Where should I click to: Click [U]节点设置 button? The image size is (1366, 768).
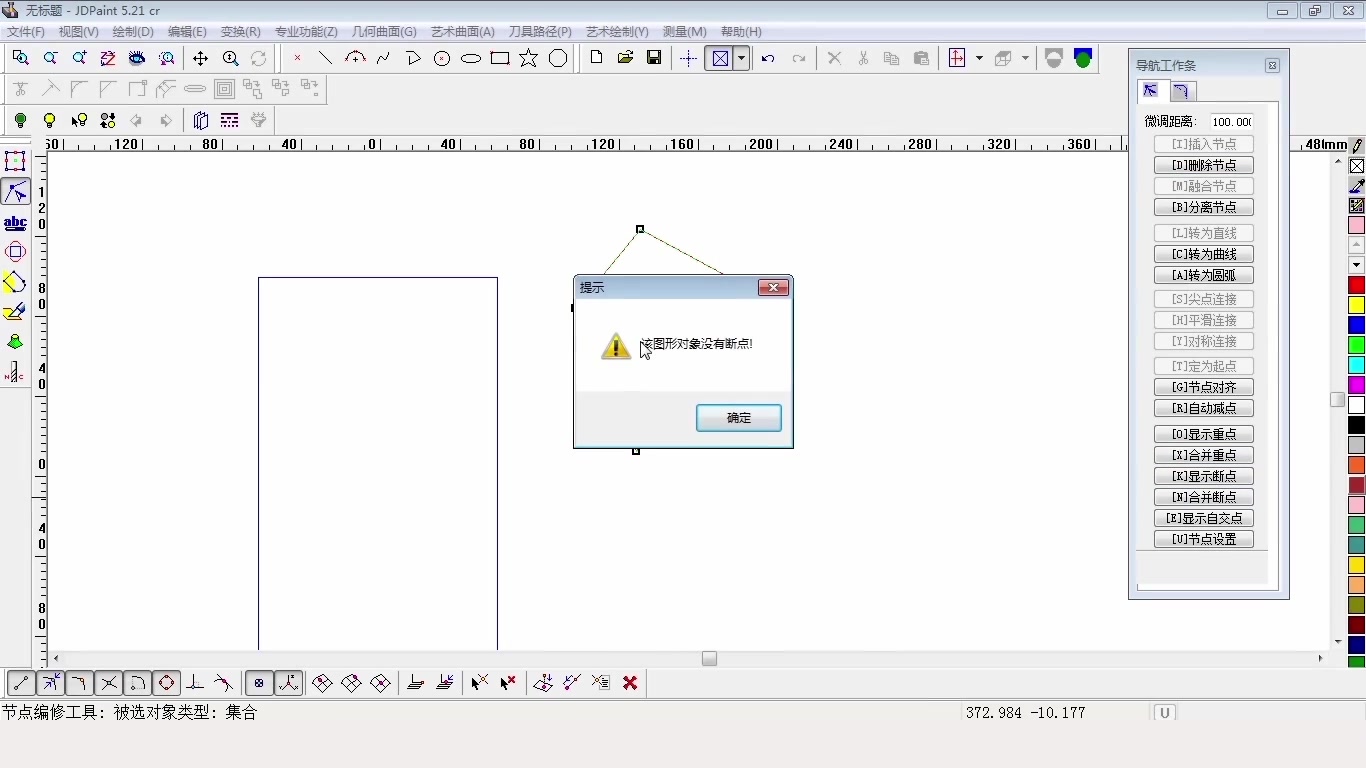[1204, 539]
